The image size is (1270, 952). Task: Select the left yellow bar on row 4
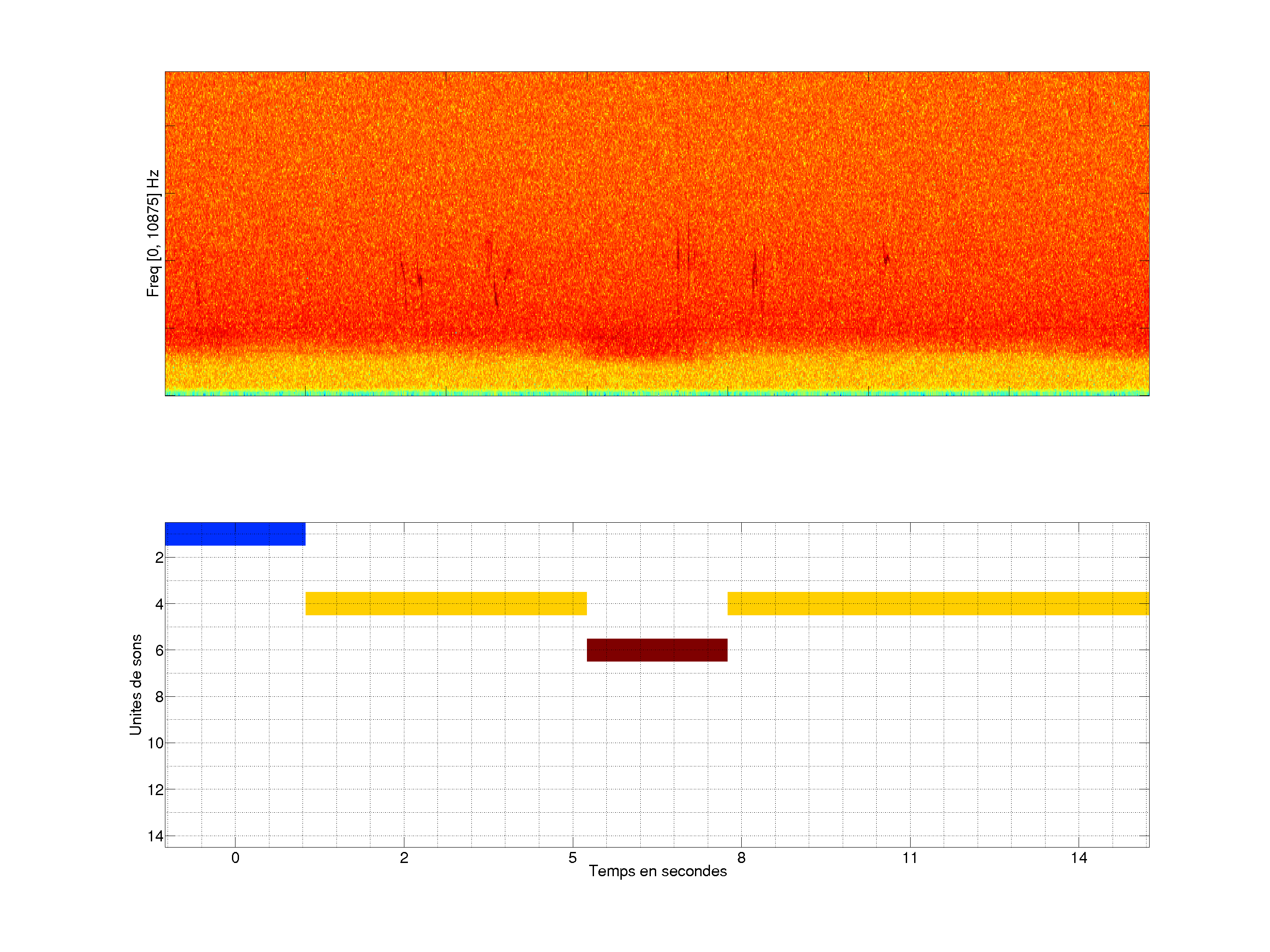(445, 603)
